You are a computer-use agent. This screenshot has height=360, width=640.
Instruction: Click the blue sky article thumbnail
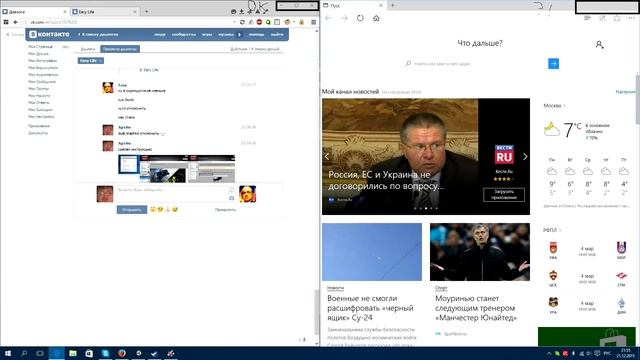[372, 252]
